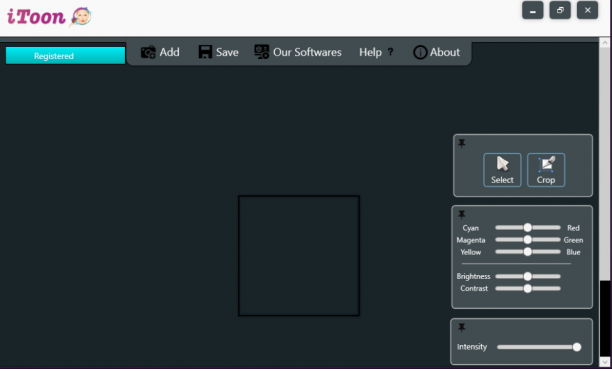The image size is (612, 369).
Task: Click the empty image preview box
Action: (x=299, y=256)
